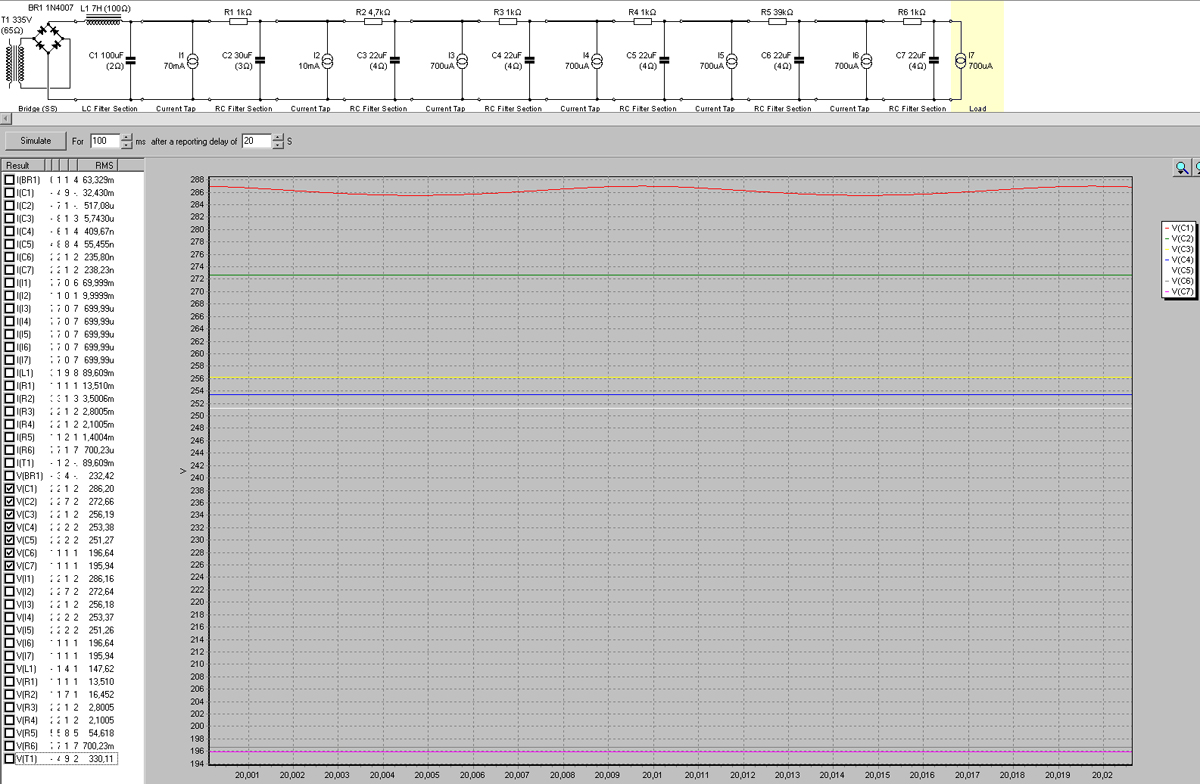Select current tap I4 700uA symbol

pyautogui.click(x=598, y=60)
